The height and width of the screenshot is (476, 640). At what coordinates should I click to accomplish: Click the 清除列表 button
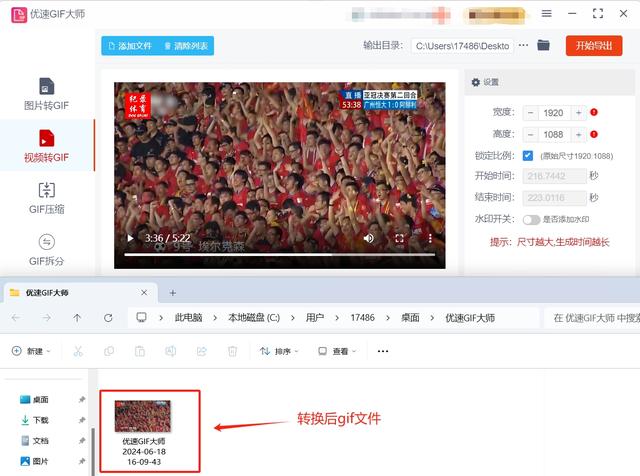coord(187,46)
